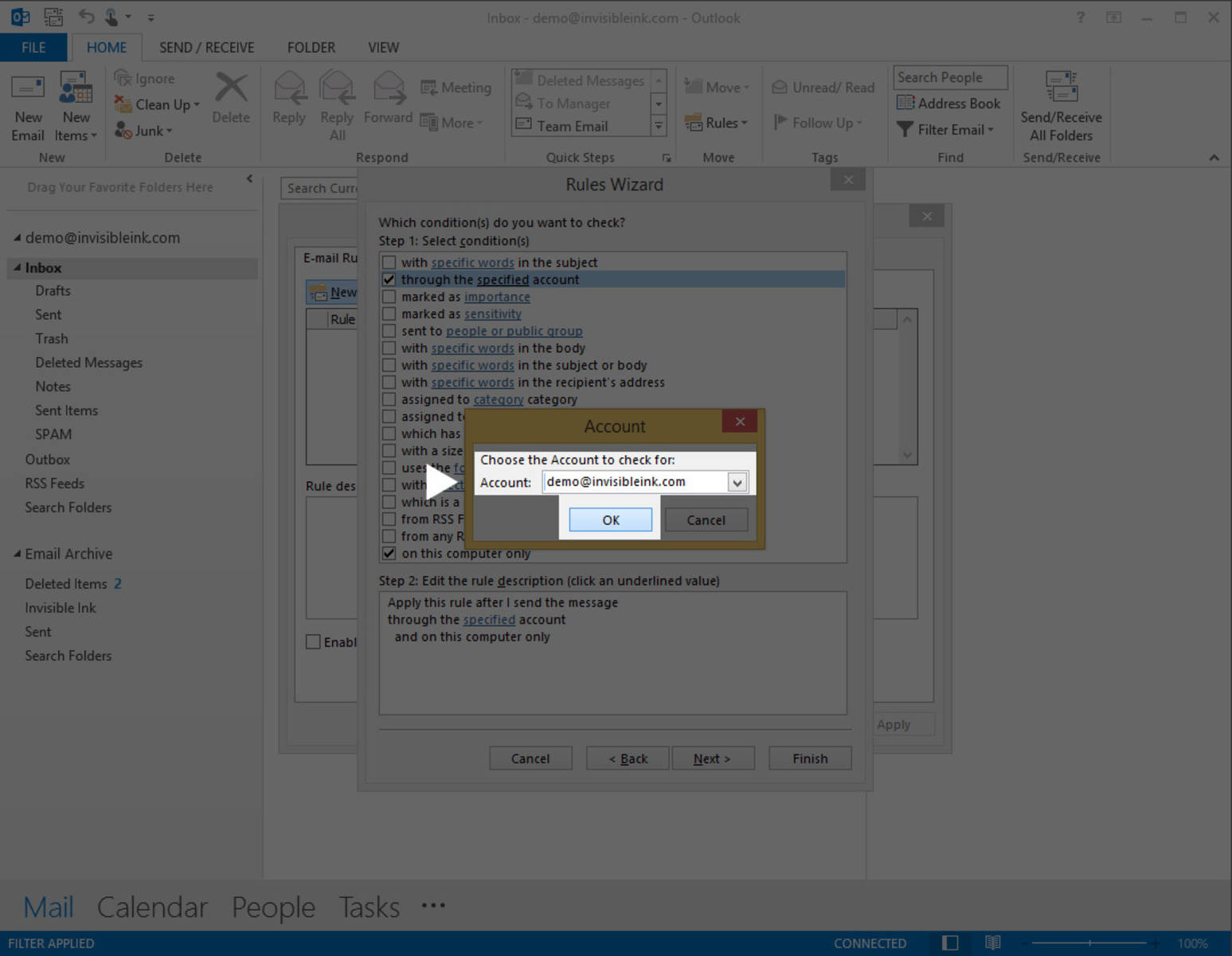Select the Deleted Messages folder
This screenshot has width=1232, height=956.
click(x=88, y=362)
